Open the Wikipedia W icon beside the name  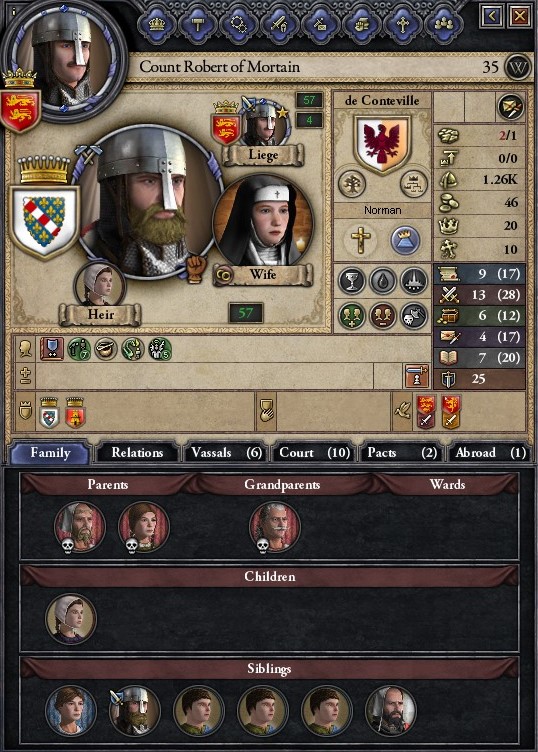[518, 67]
